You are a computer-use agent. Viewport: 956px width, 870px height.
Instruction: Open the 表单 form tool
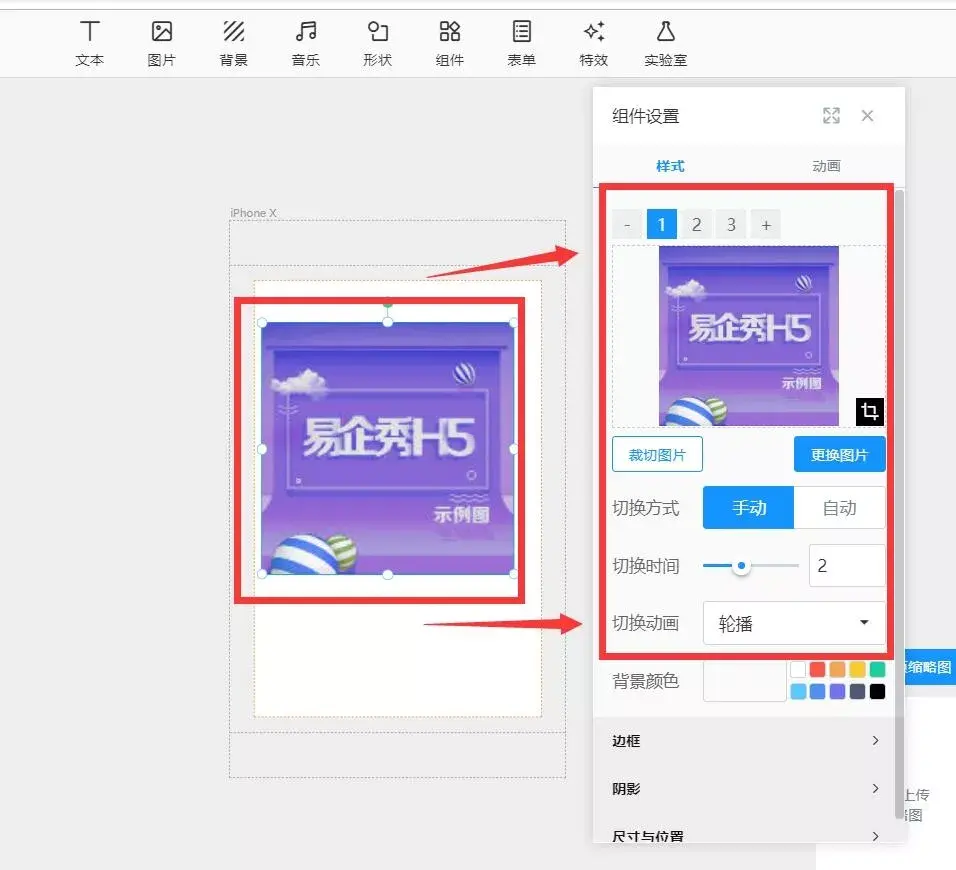pyautogui.click(x=521, y=43)
